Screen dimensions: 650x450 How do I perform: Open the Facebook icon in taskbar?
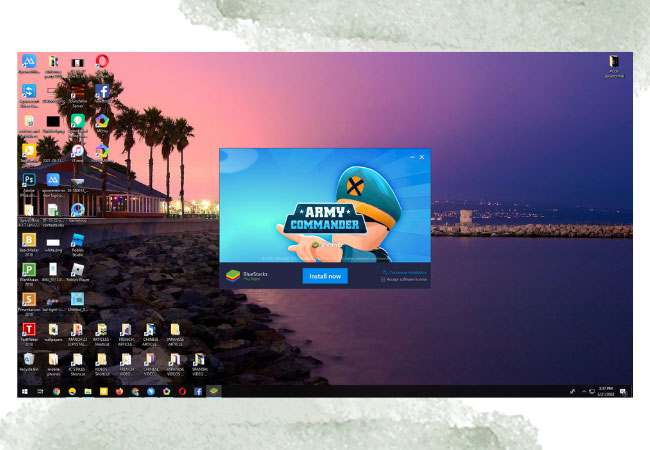point(198,391)
